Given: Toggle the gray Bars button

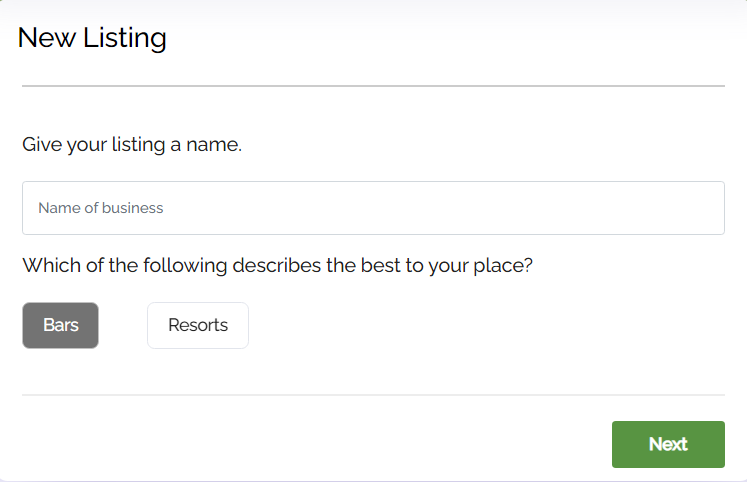Looking at the screenshot, I should click(x=60, y=326).
